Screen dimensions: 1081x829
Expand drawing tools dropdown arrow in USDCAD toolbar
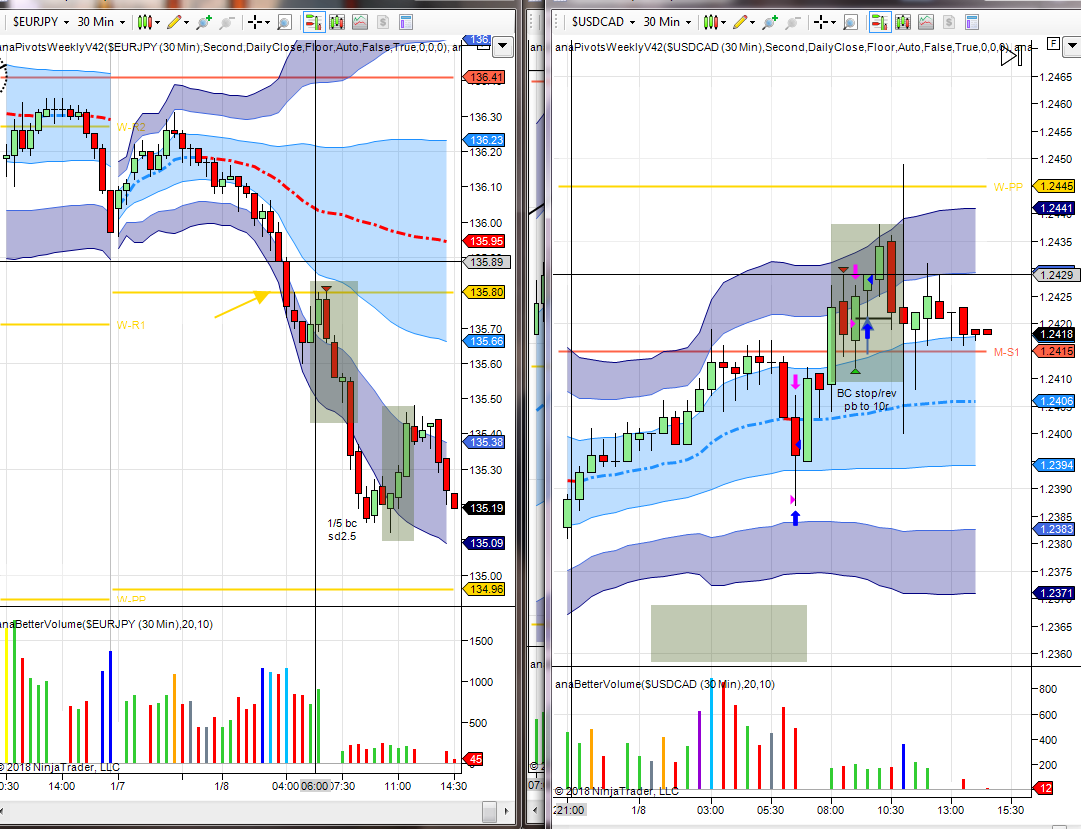[753, 23]
